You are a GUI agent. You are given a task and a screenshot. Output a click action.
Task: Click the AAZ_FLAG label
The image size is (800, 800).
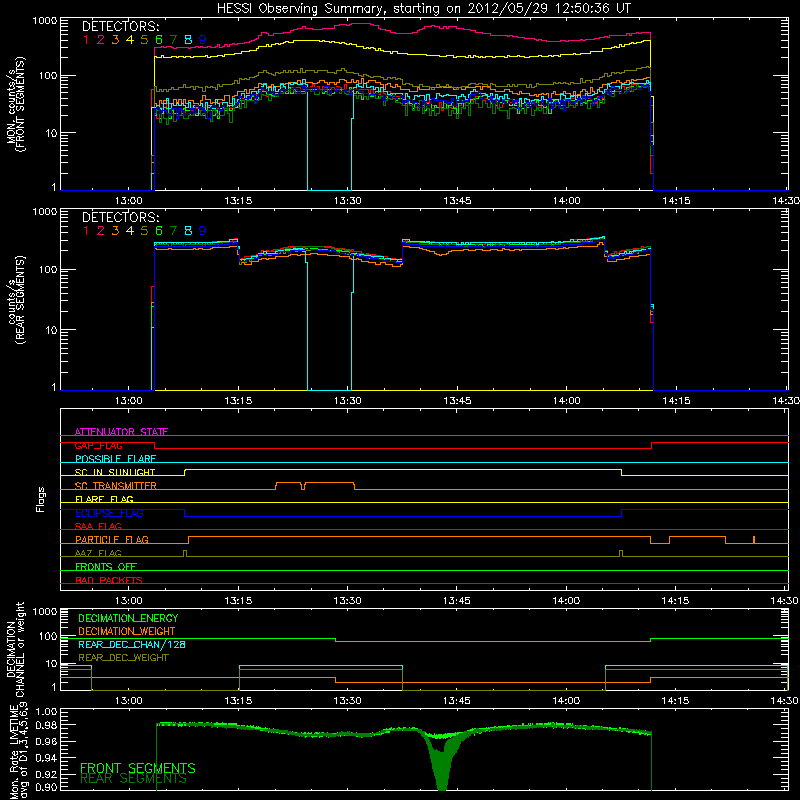click(x=98, y=553)
